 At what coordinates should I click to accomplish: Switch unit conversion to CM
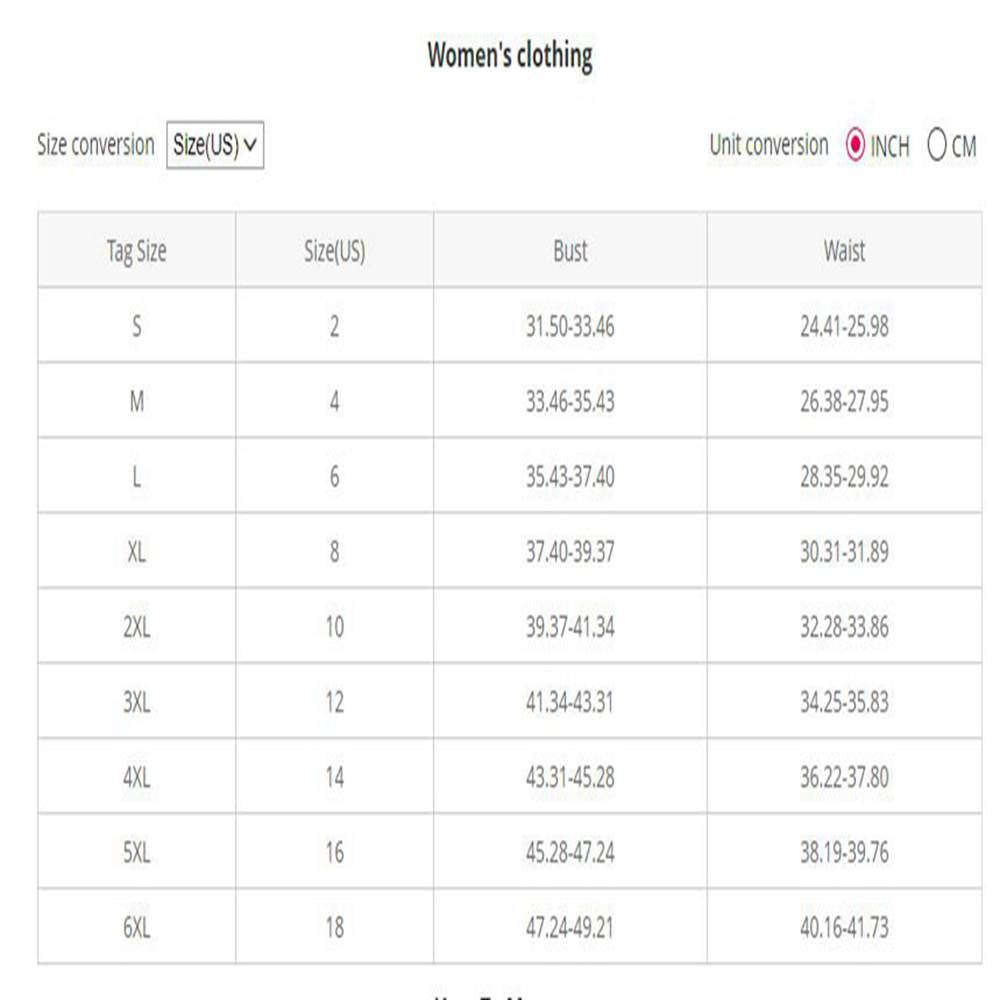(937, 145)
